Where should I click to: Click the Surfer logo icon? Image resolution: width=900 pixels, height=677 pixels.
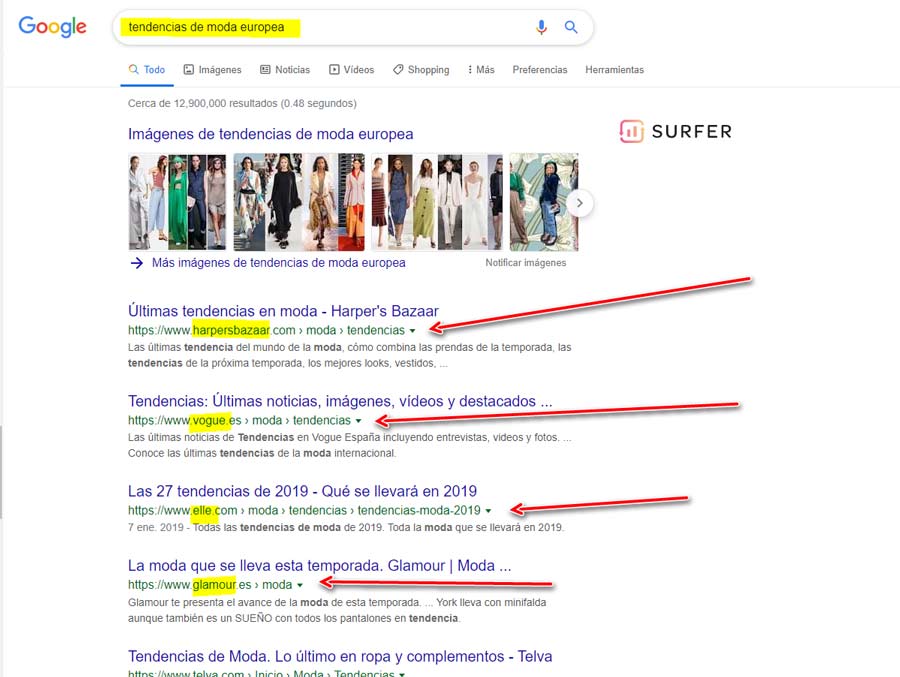[631, 131]
